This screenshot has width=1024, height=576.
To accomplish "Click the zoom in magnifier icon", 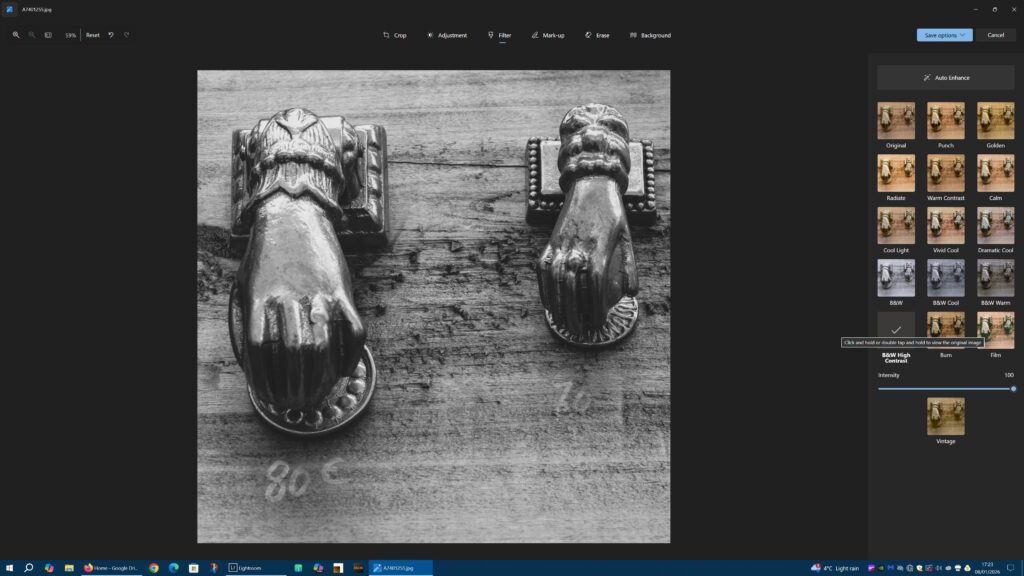I will [x=16, y=35].
